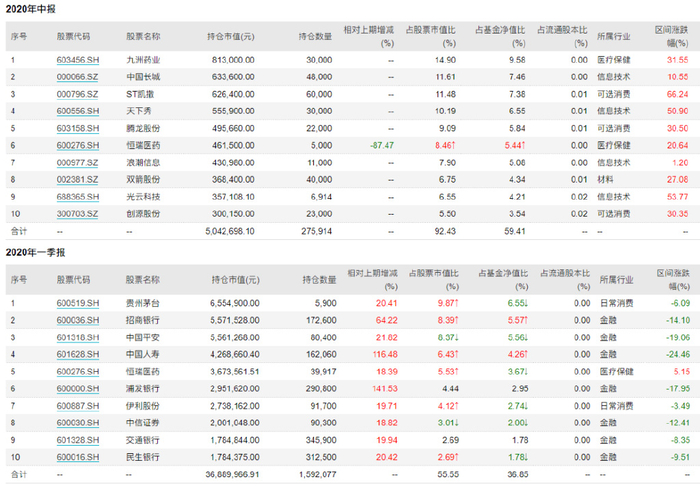This screenshot has height=486, width=700.
Task: Open stock code 601318.SH link
Action: point(78,337)
